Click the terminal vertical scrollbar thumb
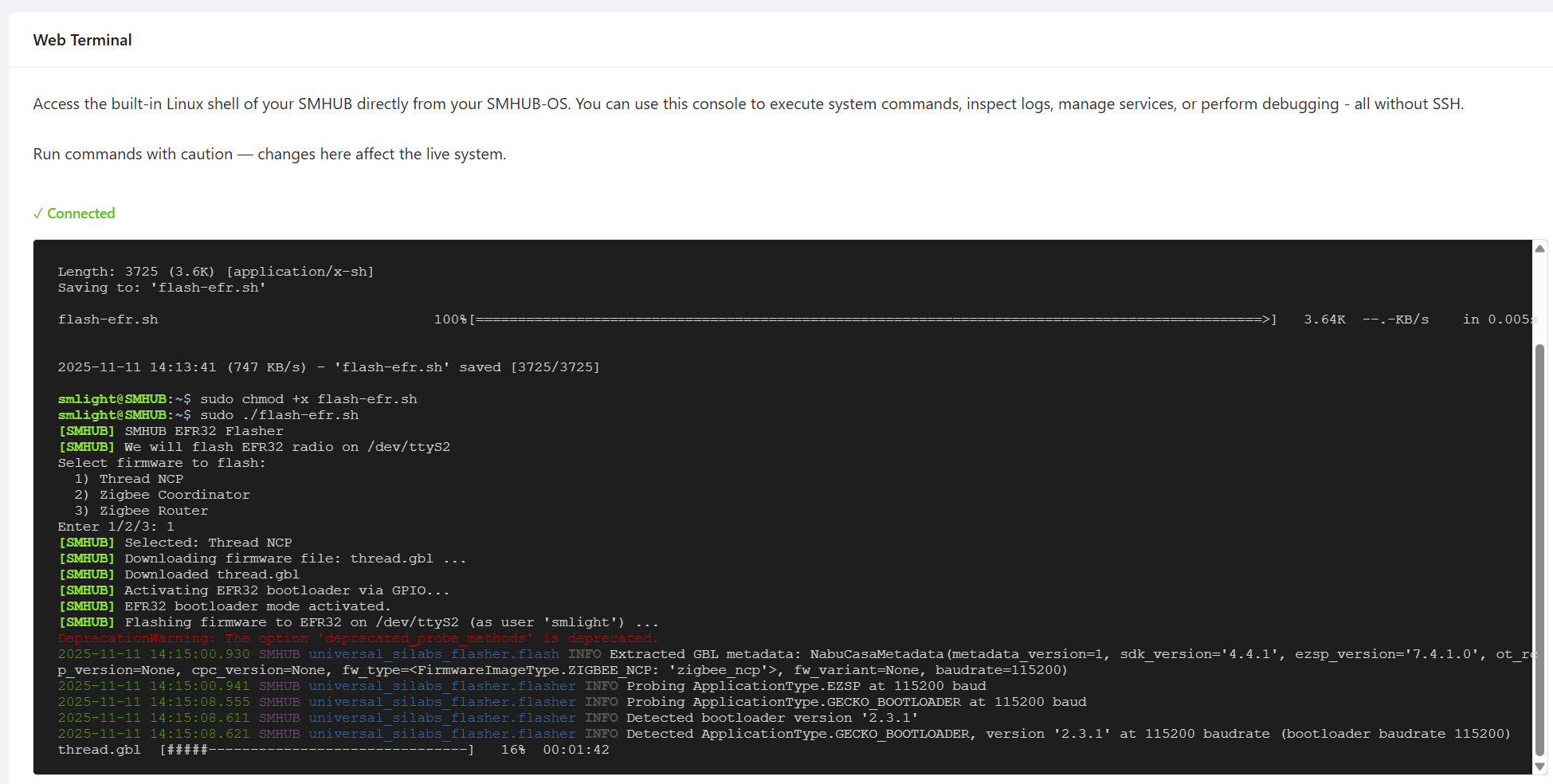Screen dimensions: 1553x784 [1539, 550]
